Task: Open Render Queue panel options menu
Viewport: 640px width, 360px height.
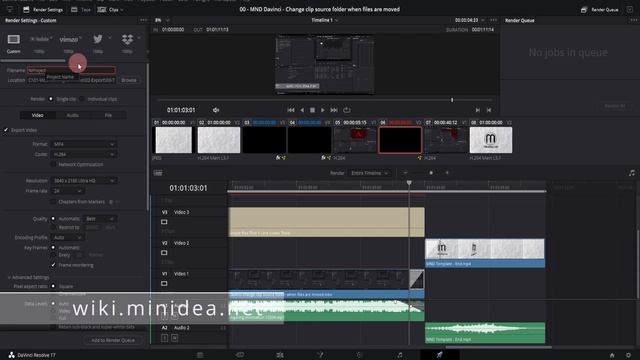Action: pos(633,20)
